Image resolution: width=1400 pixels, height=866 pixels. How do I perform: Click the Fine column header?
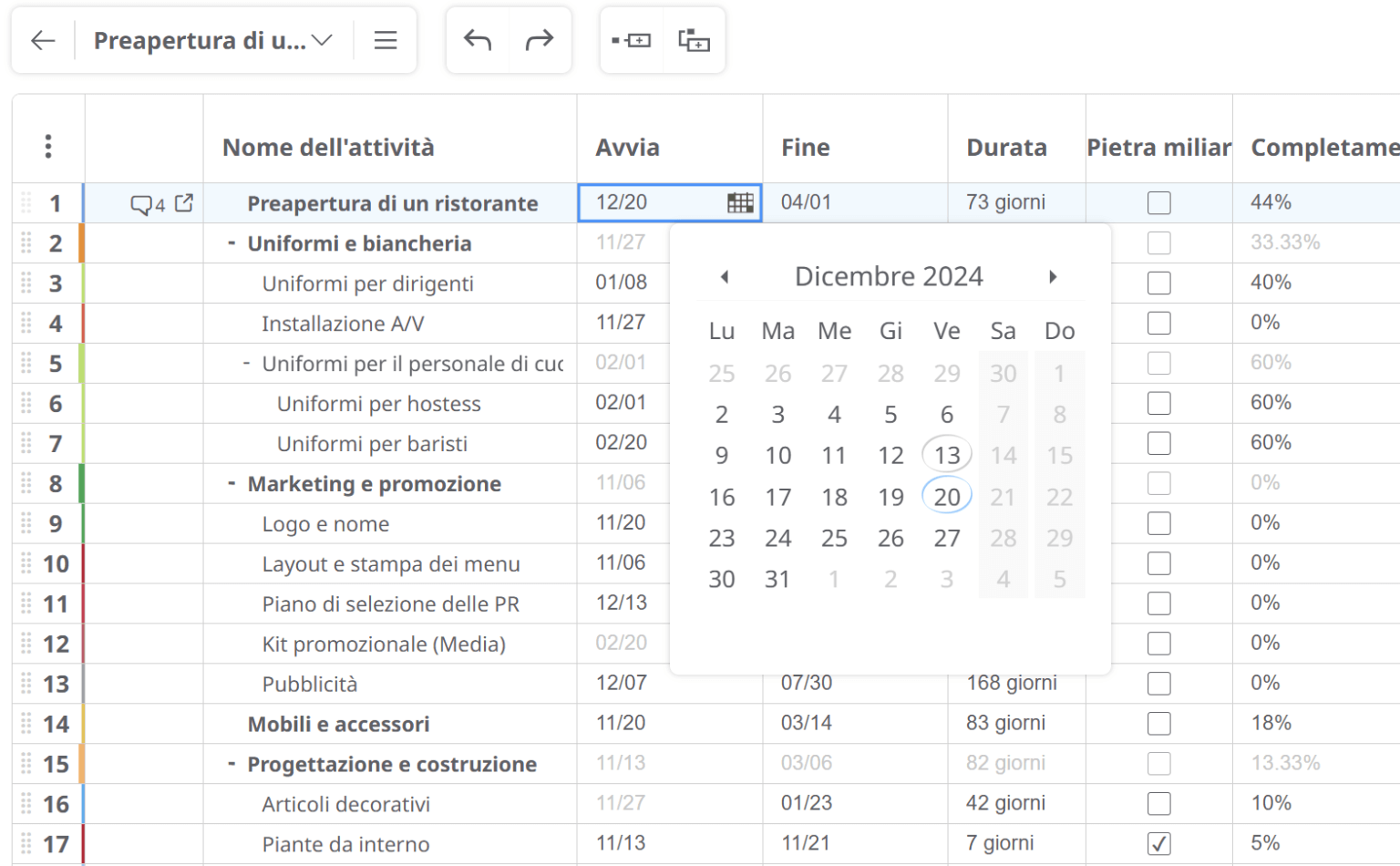point(806,147)
